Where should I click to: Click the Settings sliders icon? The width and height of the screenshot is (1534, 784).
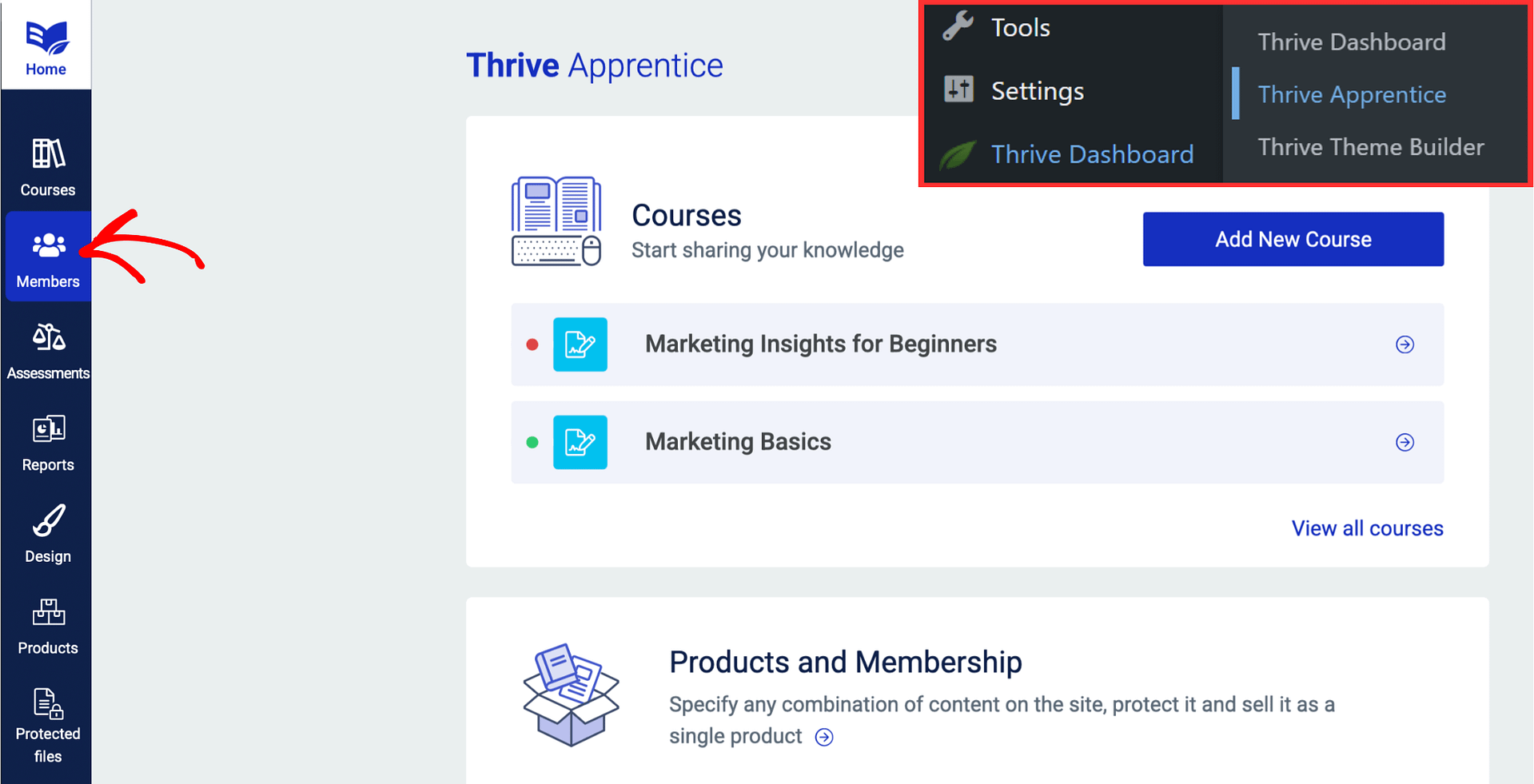coord(958,90)
